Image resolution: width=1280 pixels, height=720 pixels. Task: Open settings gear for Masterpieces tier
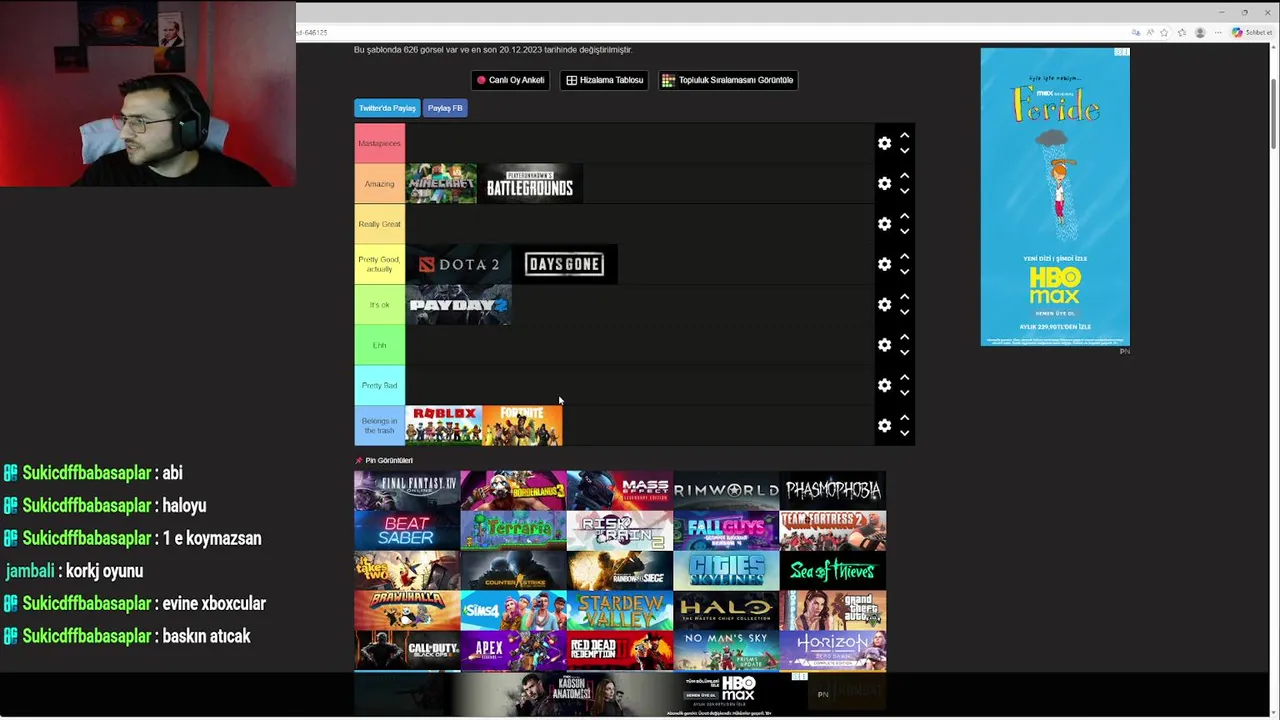point(884,143)
